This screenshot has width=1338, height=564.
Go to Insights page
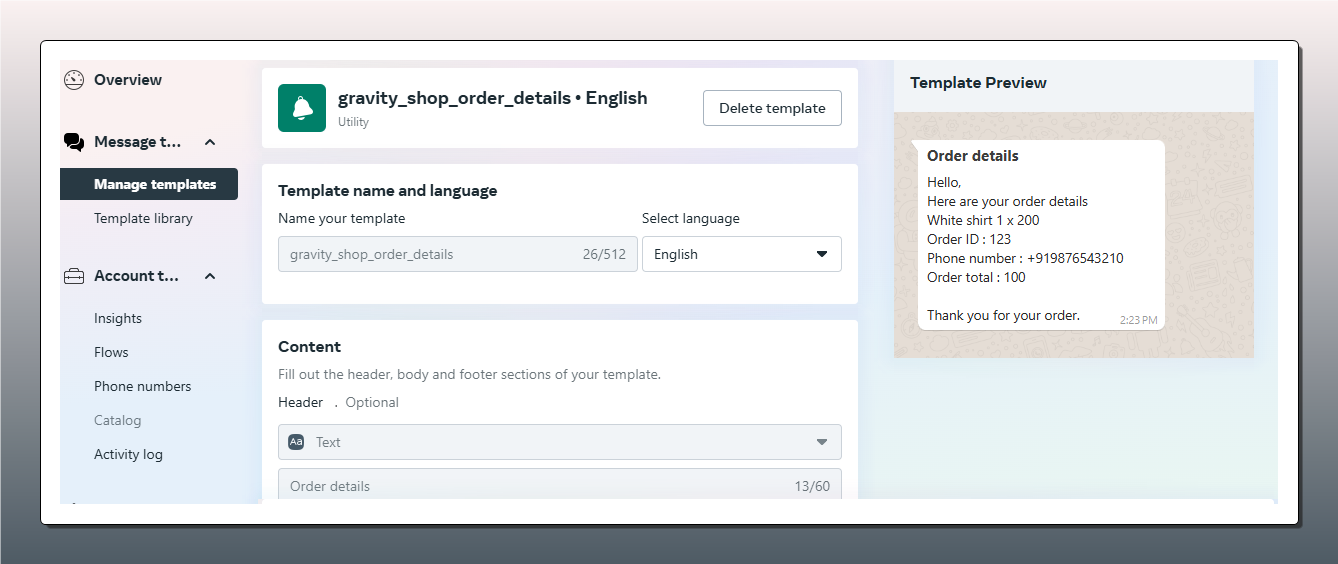coord(118,318)
